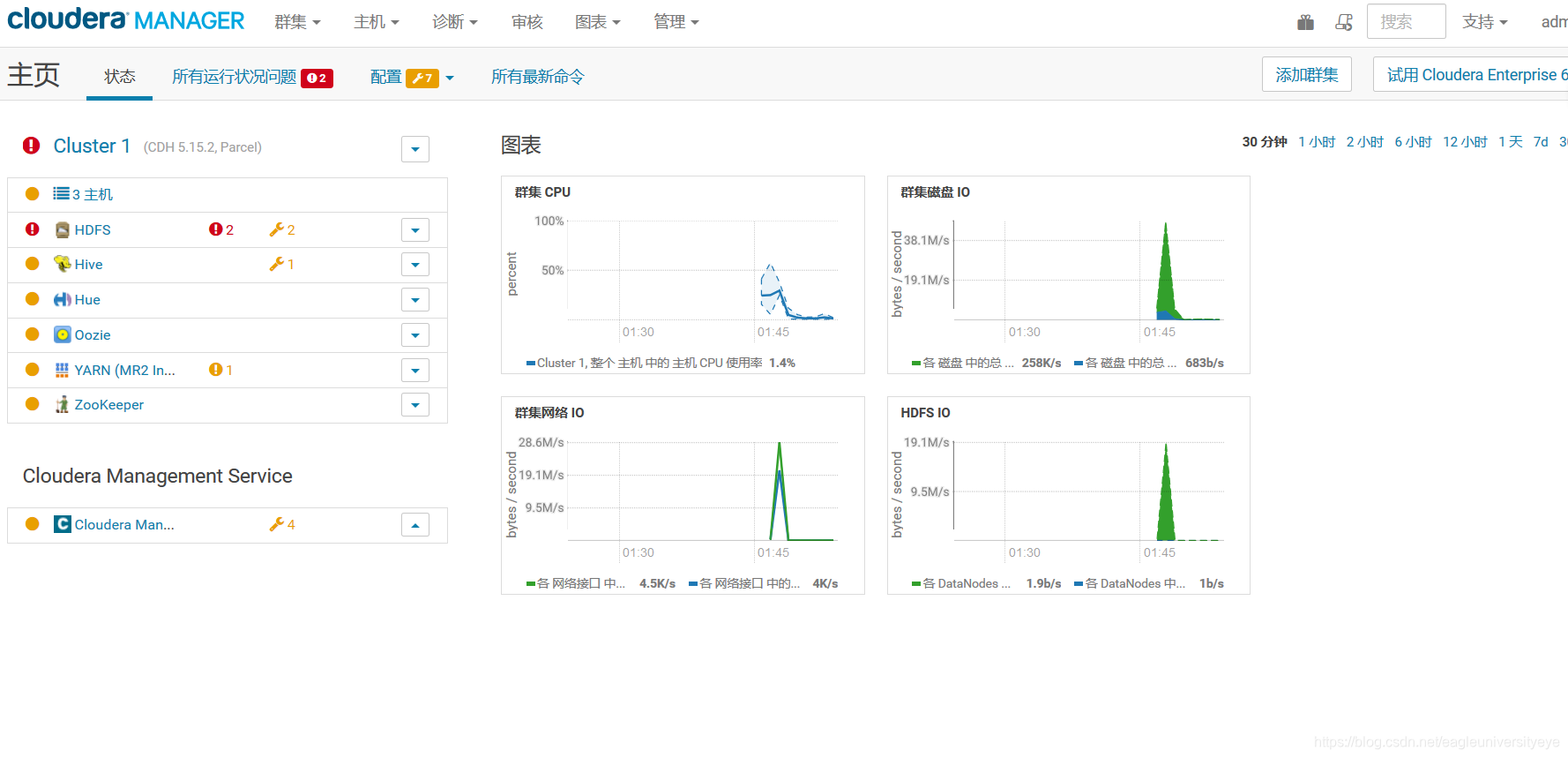
Task: Select the 6 小时 time range
Action: click(1413, 141)
